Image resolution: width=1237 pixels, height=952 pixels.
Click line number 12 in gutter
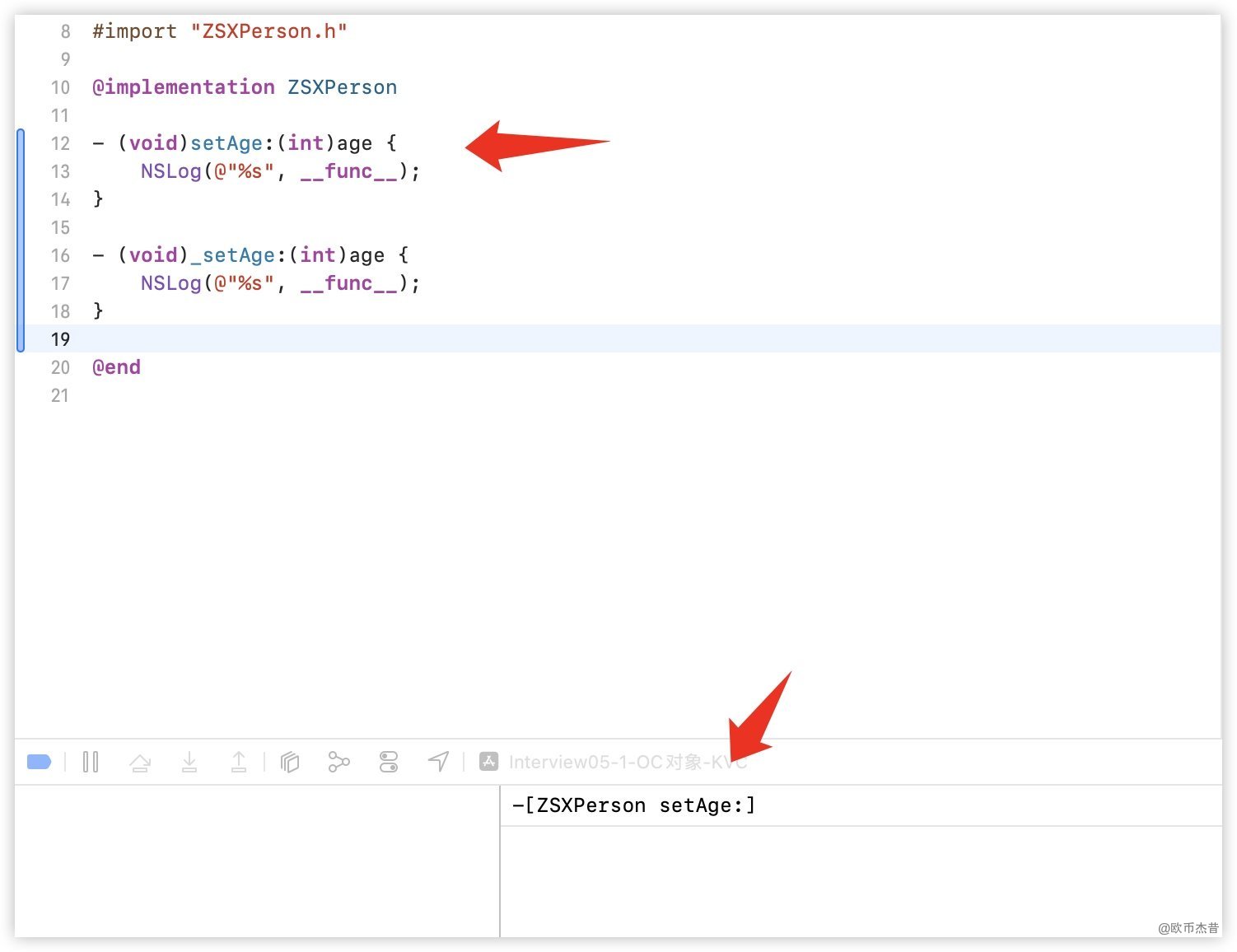pos(60,143)
